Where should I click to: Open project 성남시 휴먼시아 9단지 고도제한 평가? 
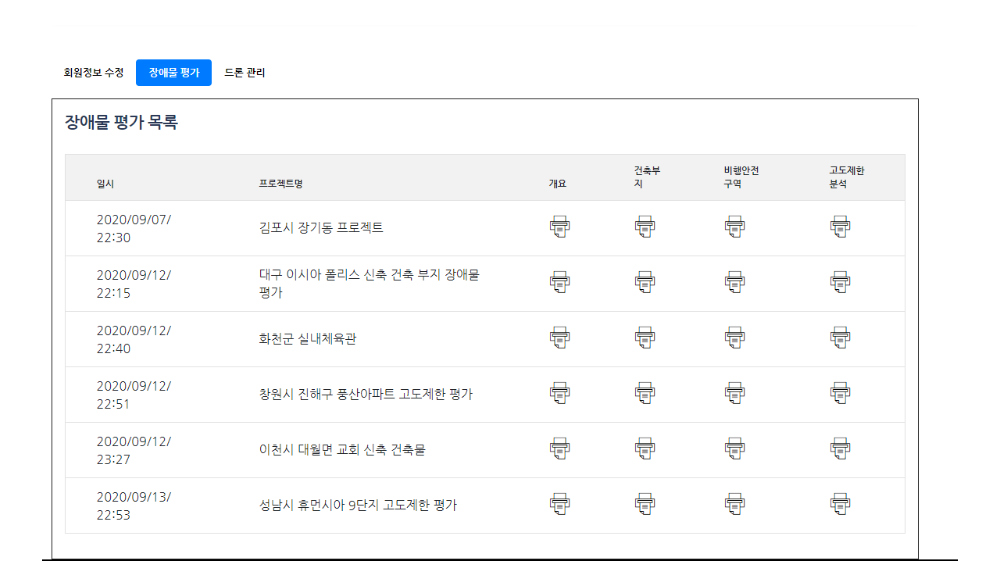(x=358, y=505)
